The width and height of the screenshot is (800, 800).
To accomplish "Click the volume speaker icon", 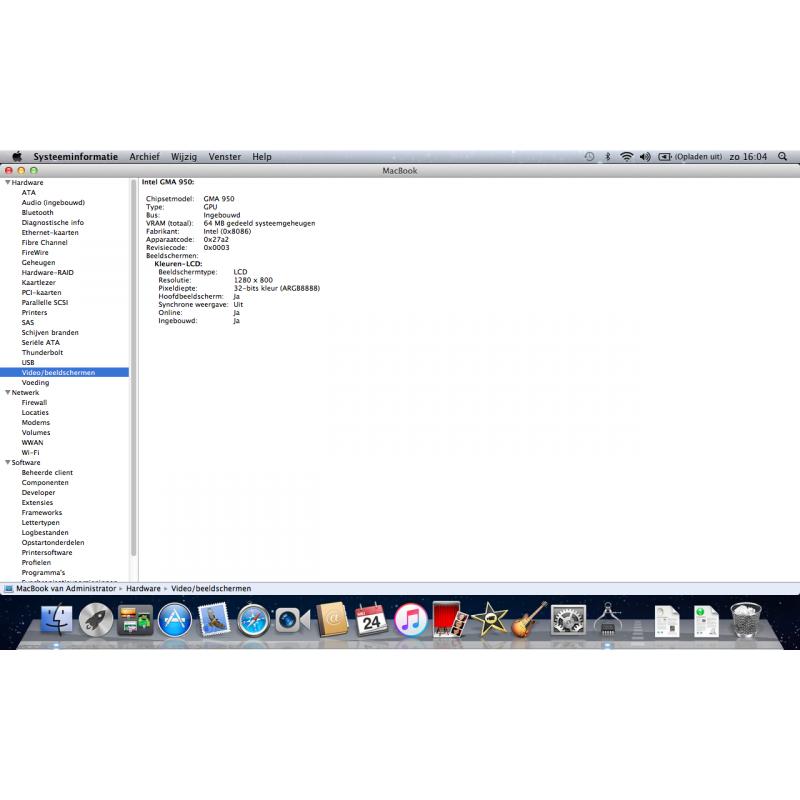I will coord(645,157).
